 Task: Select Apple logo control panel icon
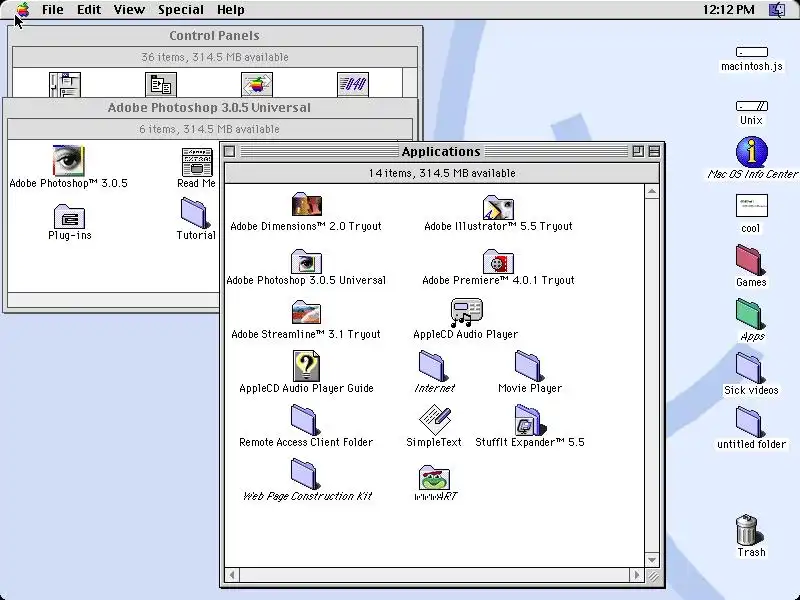257,85
